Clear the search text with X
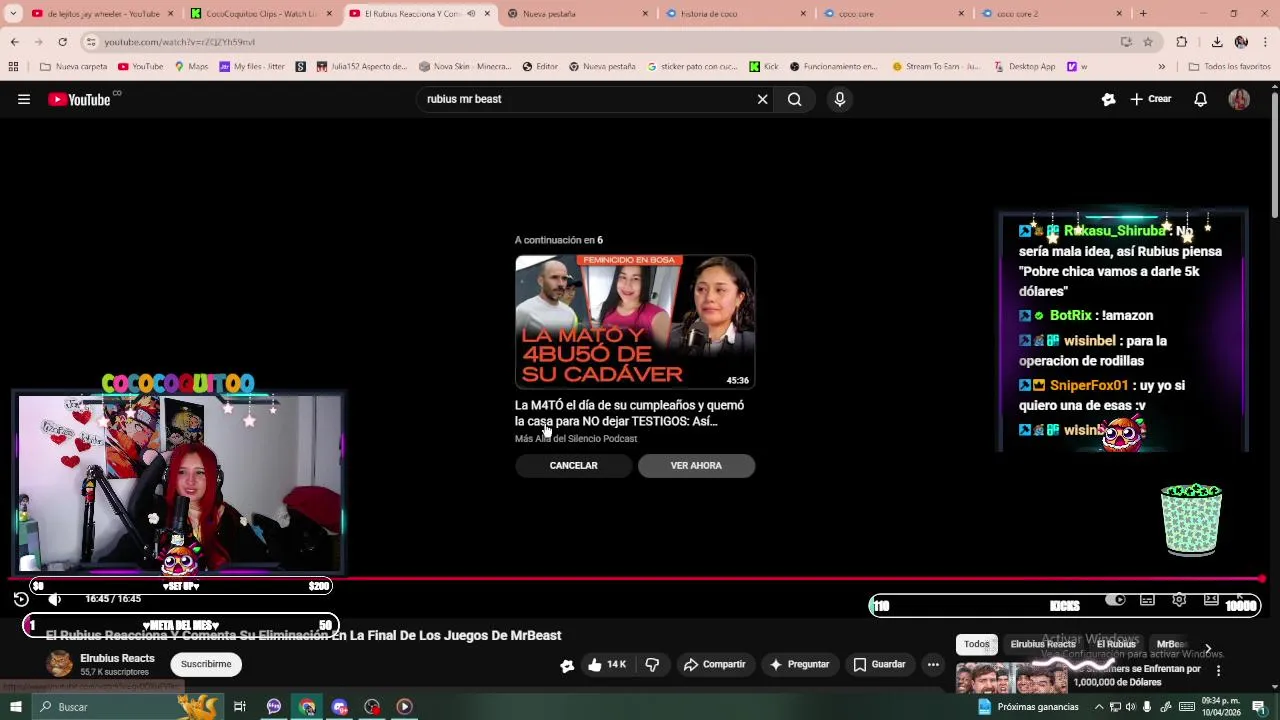The height and width of the screenshot is (720, 1280). tap(762, 99)
